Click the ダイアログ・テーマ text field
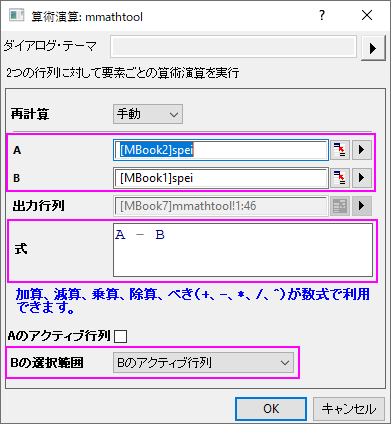Image resolution: width=391 pixels, height=424 pixels. [233, 47]
